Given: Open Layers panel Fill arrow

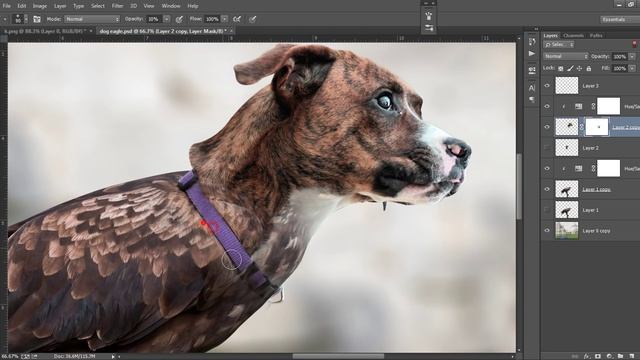Looking at the screenshot, I should tap(632, 69).
